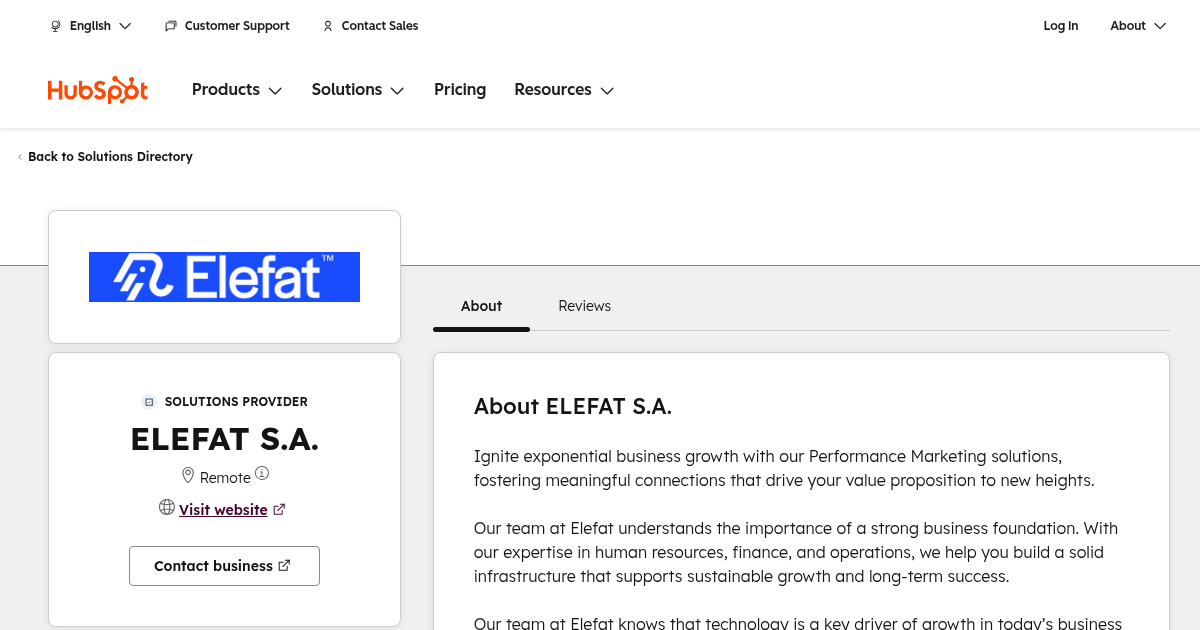Go back to Solutions Directory
Screen dimensions: 1200x630
[110, 157]
